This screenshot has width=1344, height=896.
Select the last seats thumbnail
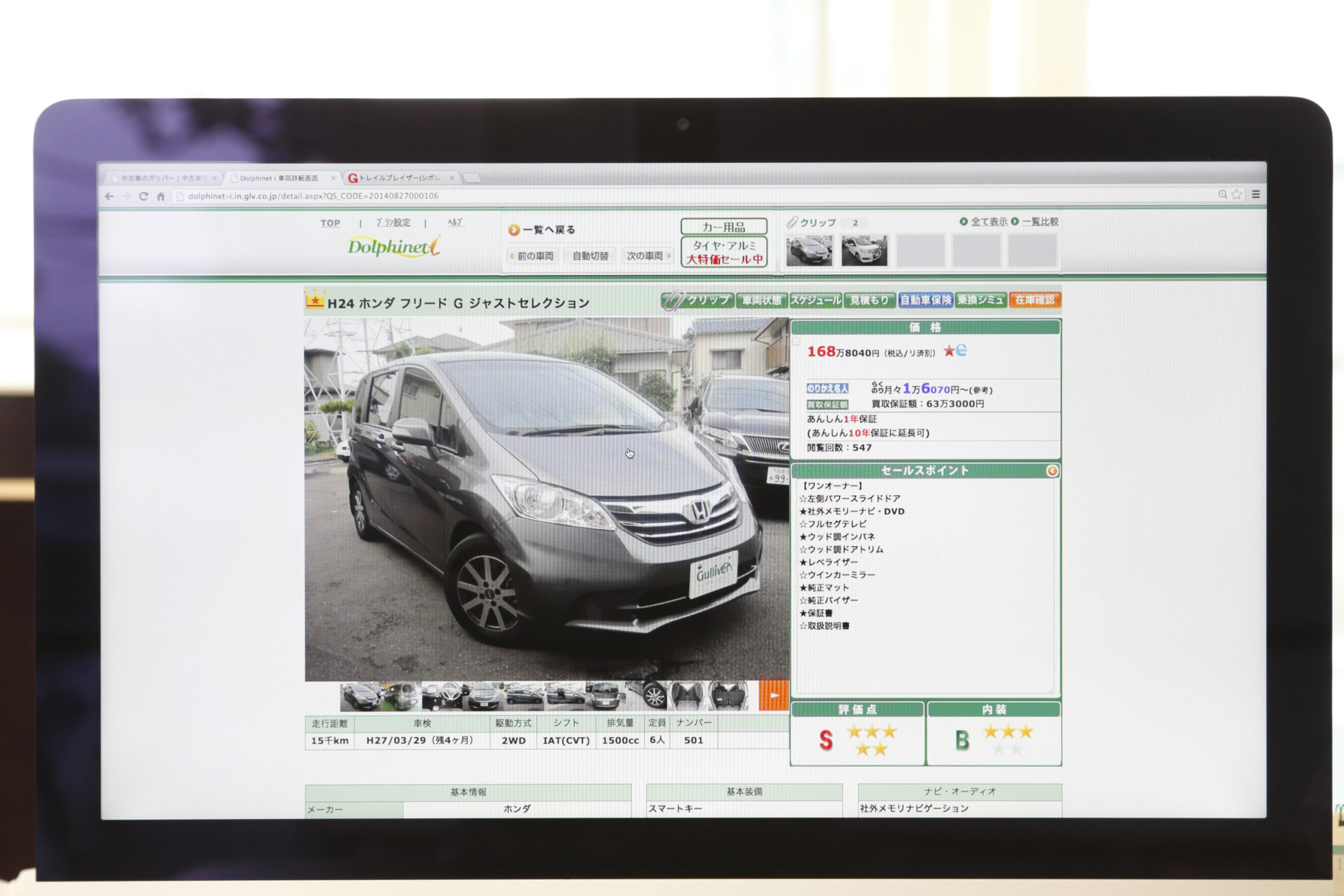point(729,695)
